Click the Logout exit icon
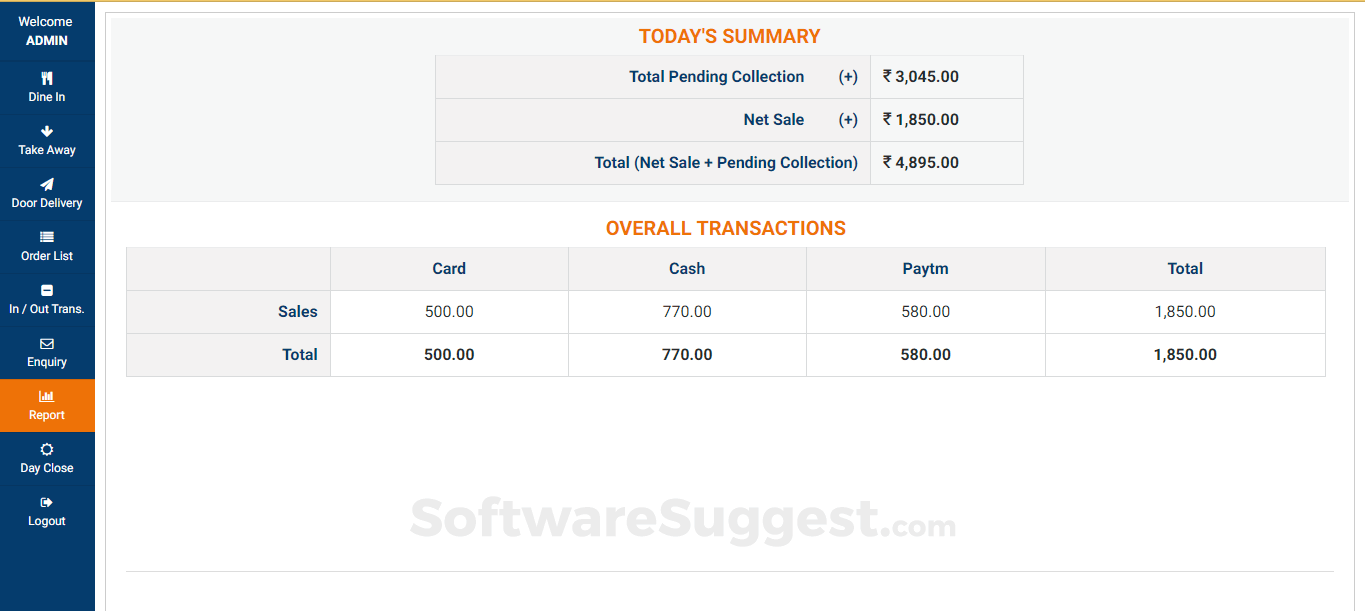This screenshot has height=616, width=1365. (x=47, y=503)
